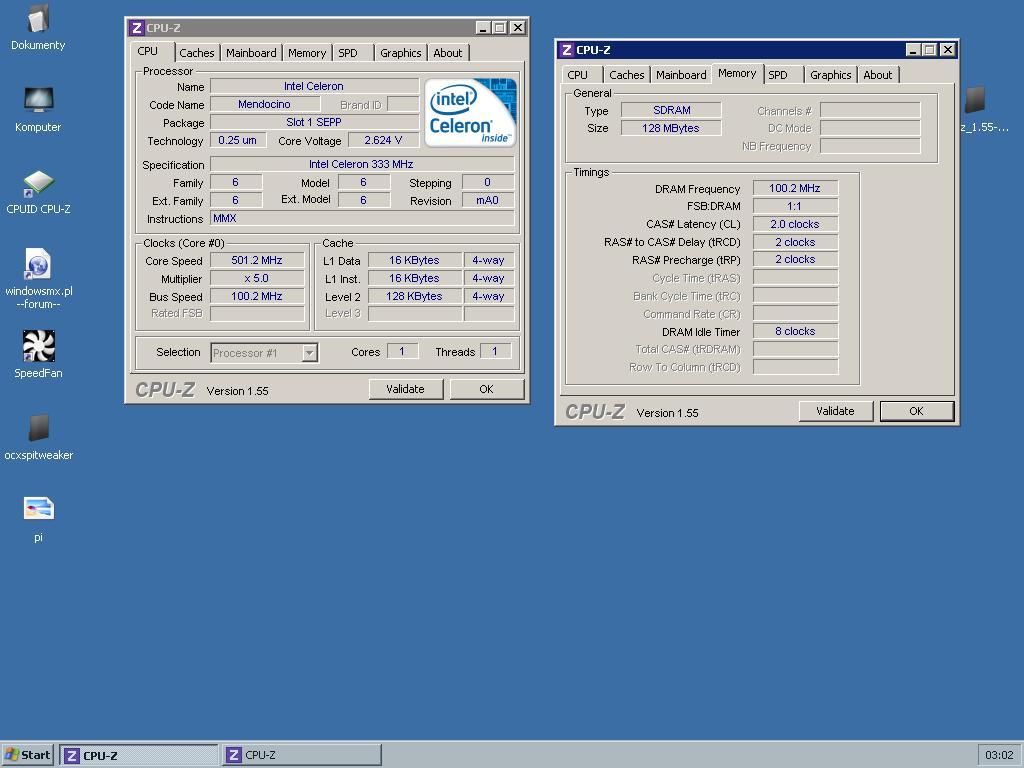1024x768 pixels.
Task: Click the Intel Celeron name field
Action: click(314, 86)
